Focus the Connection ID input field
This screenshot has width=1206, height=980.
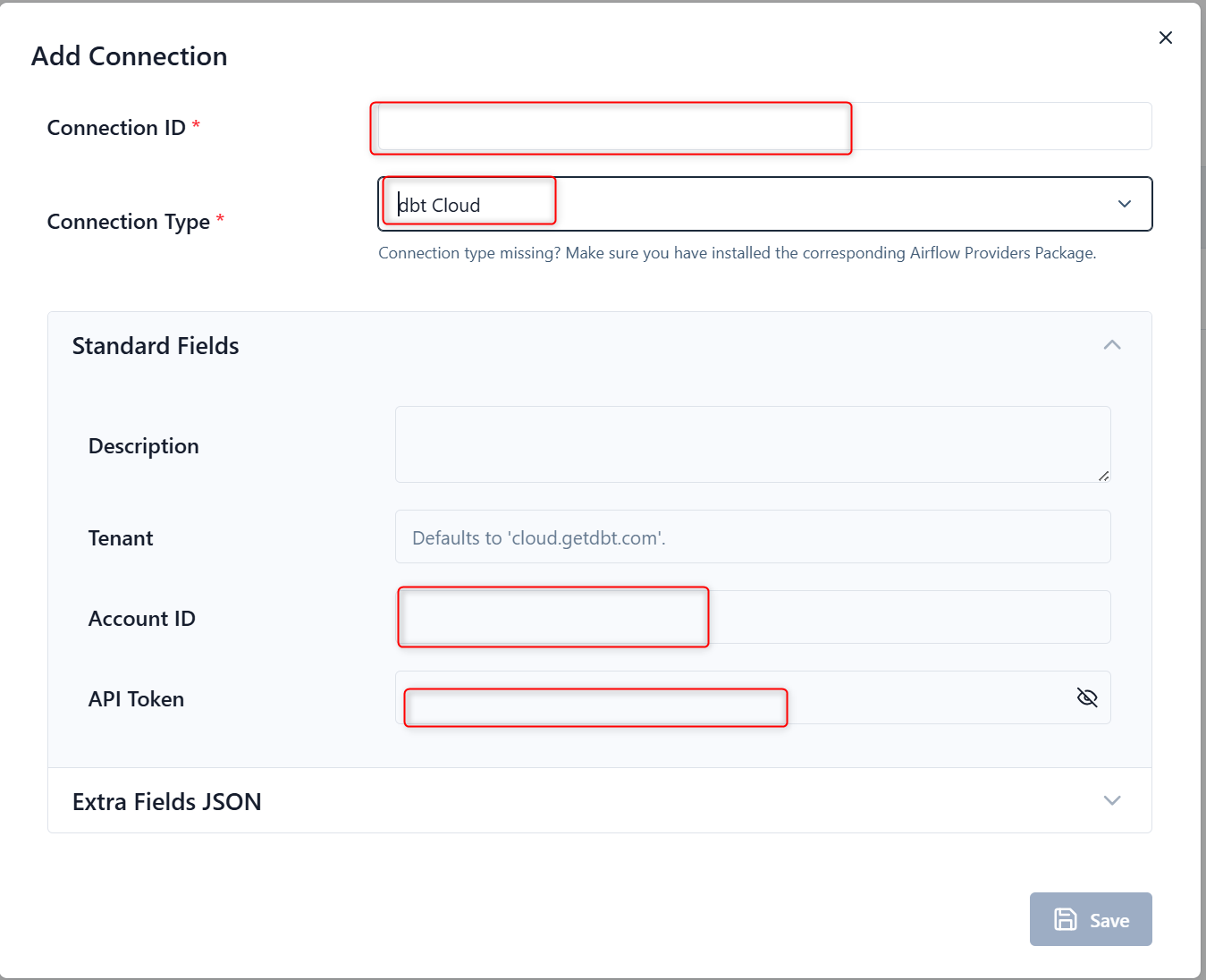[x=764, y=127]
